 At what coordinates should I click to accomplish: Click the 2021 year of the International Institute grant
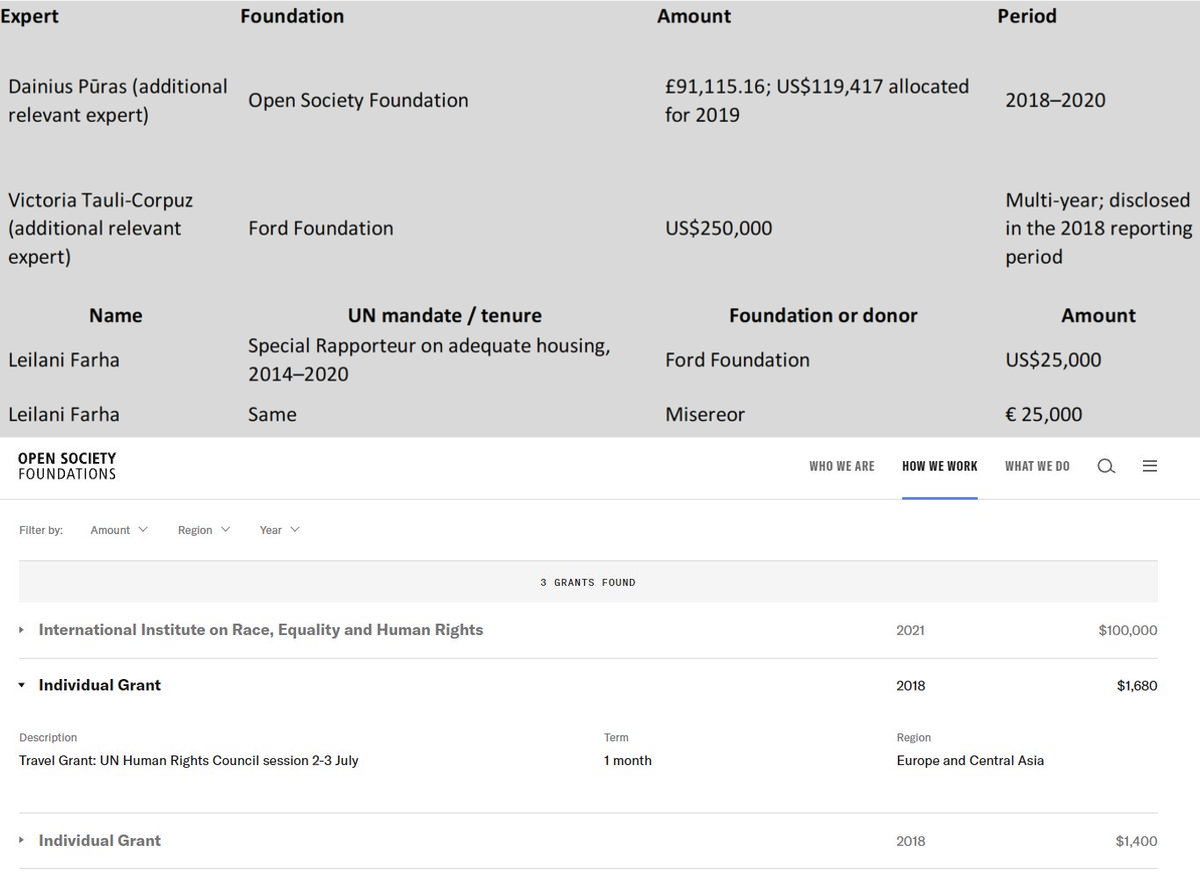[x=911, y=630]
